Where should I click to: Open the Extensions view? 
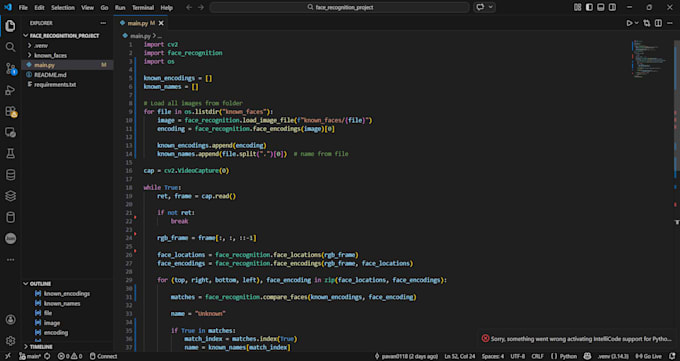10,112
